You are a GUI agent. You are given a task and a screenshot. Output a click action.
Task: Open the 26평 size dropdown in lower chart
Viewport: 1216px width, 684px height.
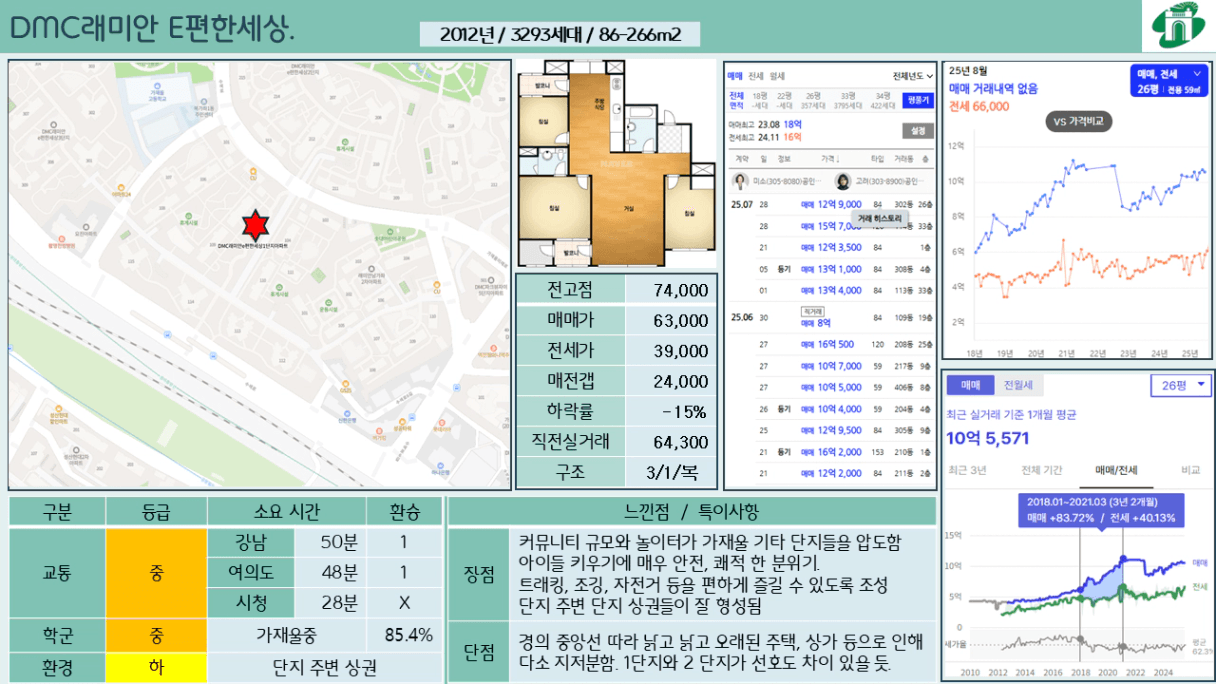click(1180, 385)
